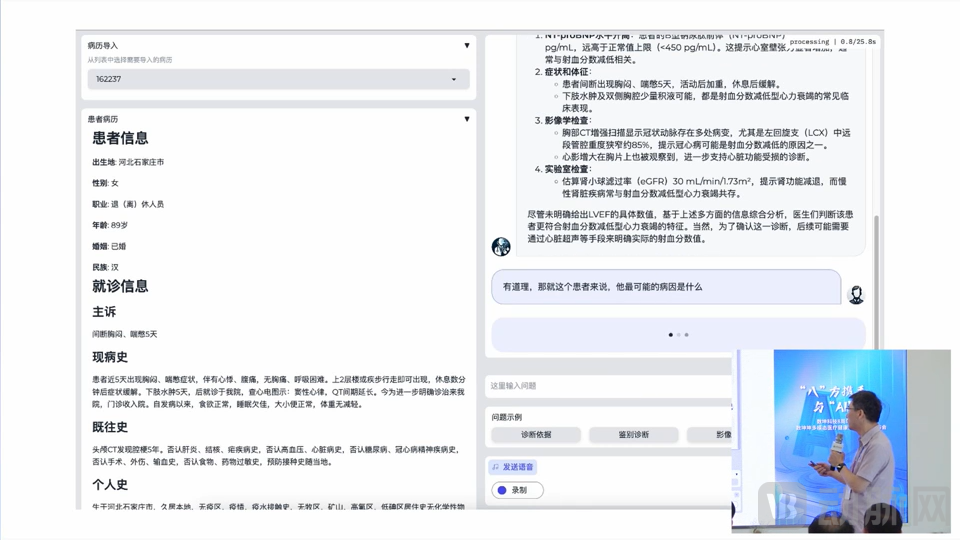The height and width of the screenshot is (540, 960).
Task: Click the 病历导入 panel label
Action: (102, 45)
